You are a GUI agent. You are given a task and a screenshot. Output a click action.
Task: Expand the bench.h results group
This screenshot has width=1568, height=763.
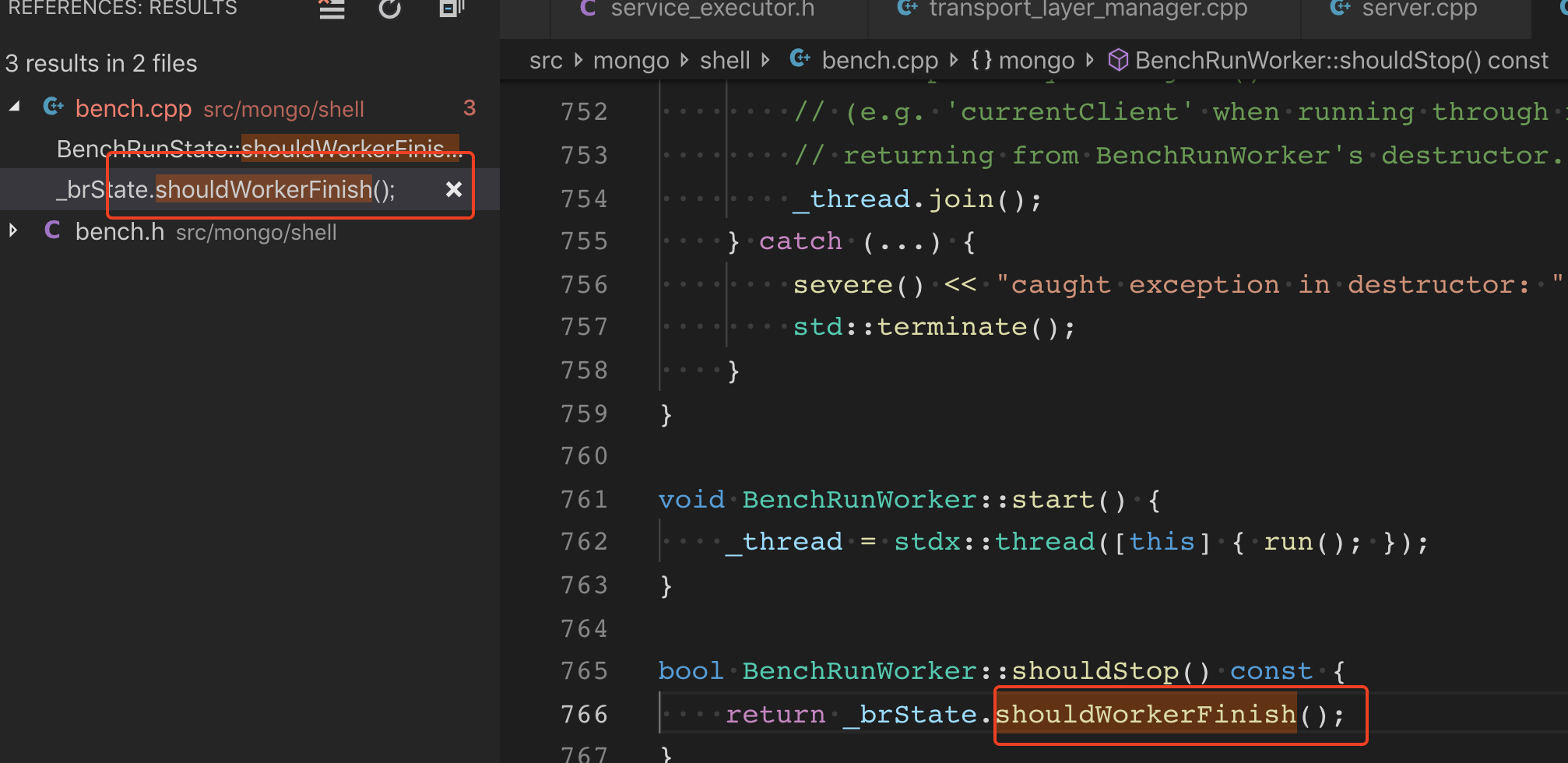13,231
